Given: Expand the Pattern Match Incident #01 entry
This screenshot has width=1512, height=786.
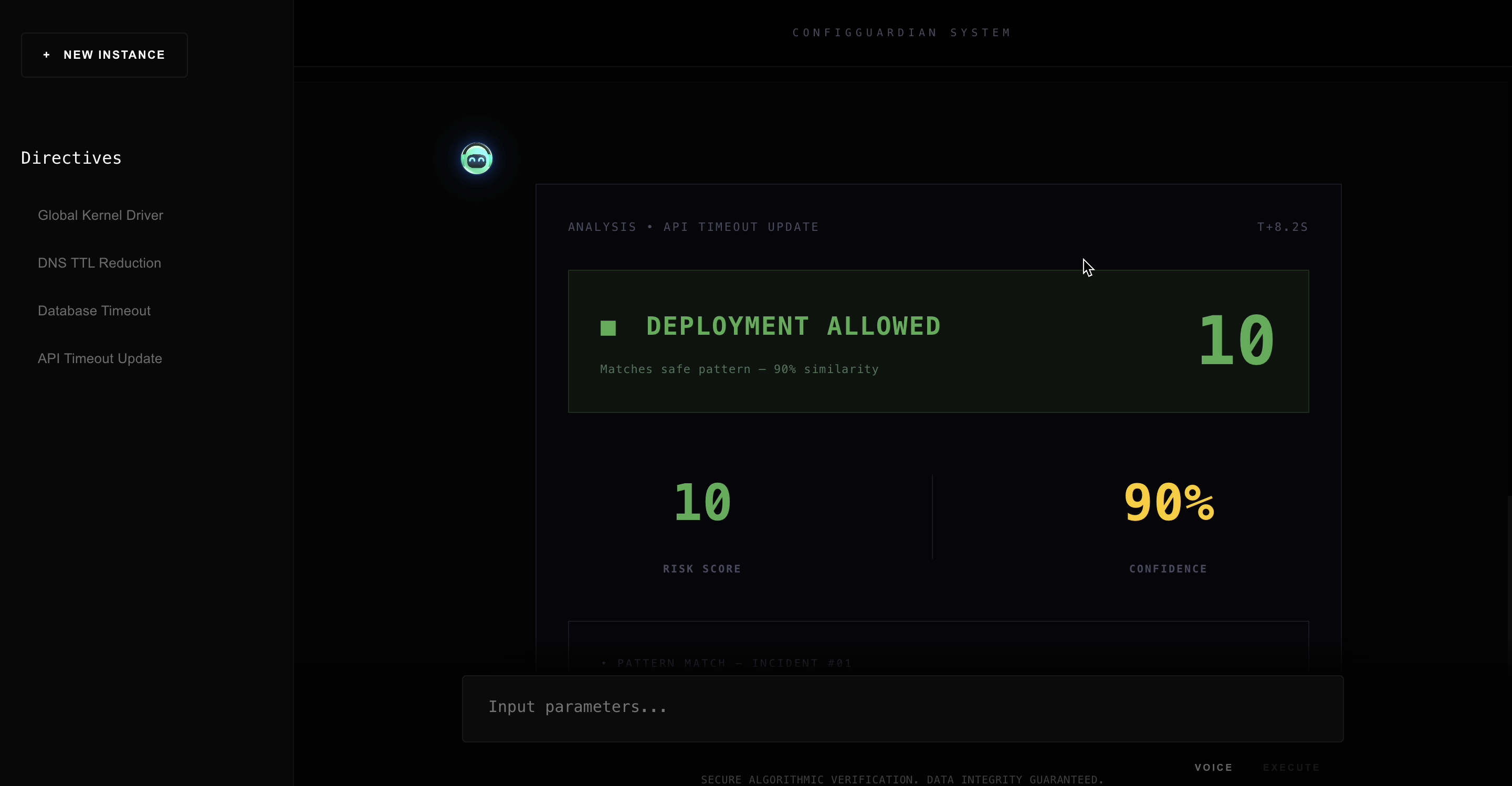Looking at the screenshot, I should coord(734,663).
